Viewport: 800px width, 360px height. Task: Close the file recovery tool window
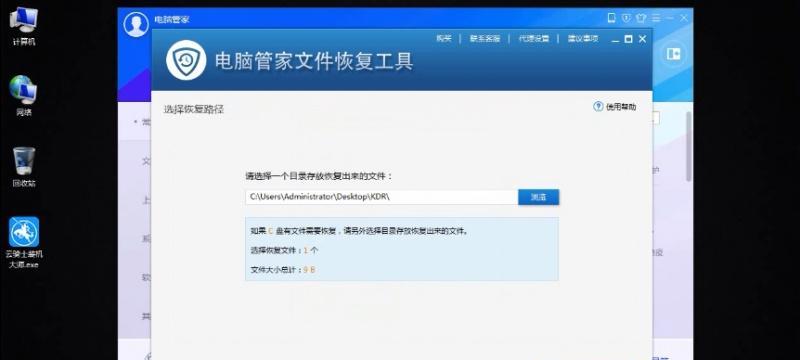coord(642,39)
